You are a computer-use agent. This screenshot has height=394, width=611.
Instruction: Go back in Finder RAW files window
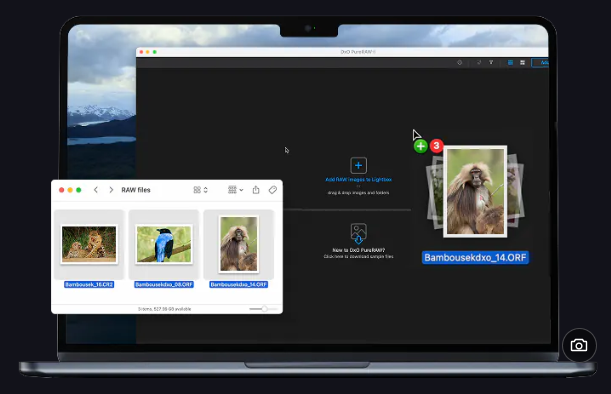(x=95, y=190)
